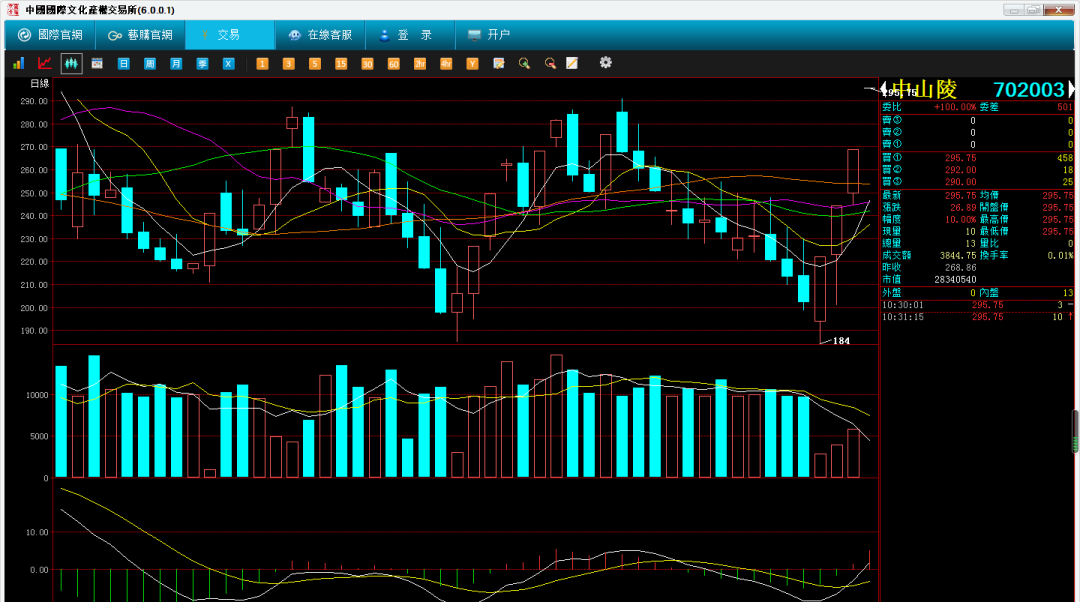
Task: Open the calendar date icon in toolbar
Action: 97,63
